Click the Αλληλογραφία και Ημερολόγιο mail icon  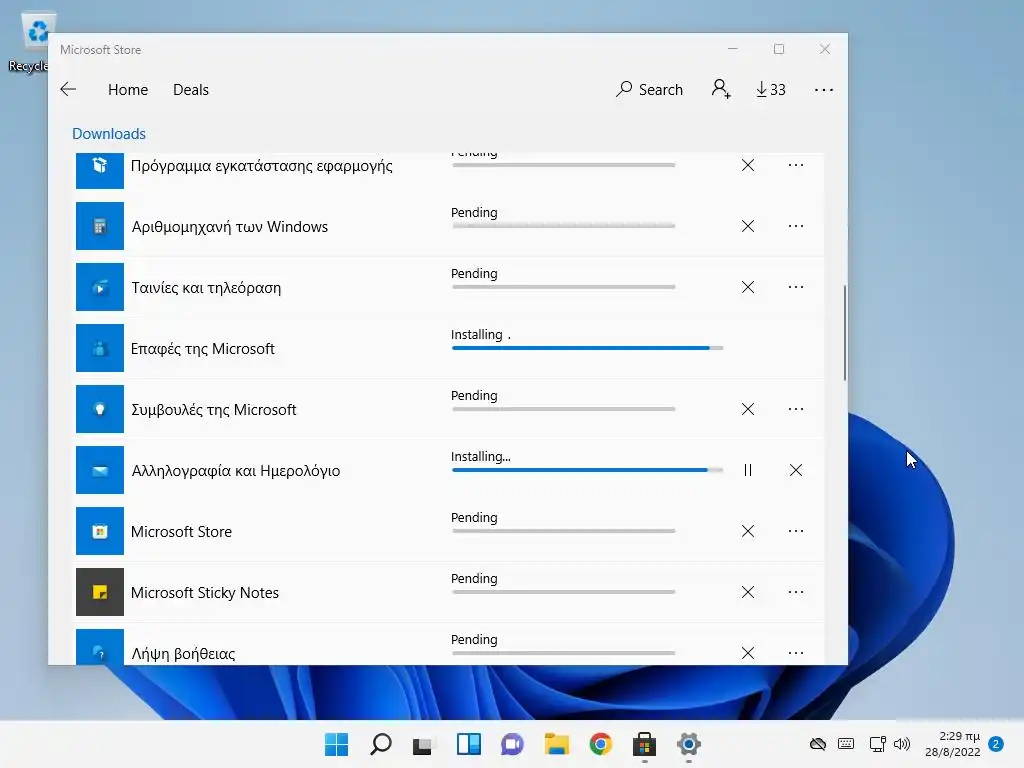[x=100, y=470]
